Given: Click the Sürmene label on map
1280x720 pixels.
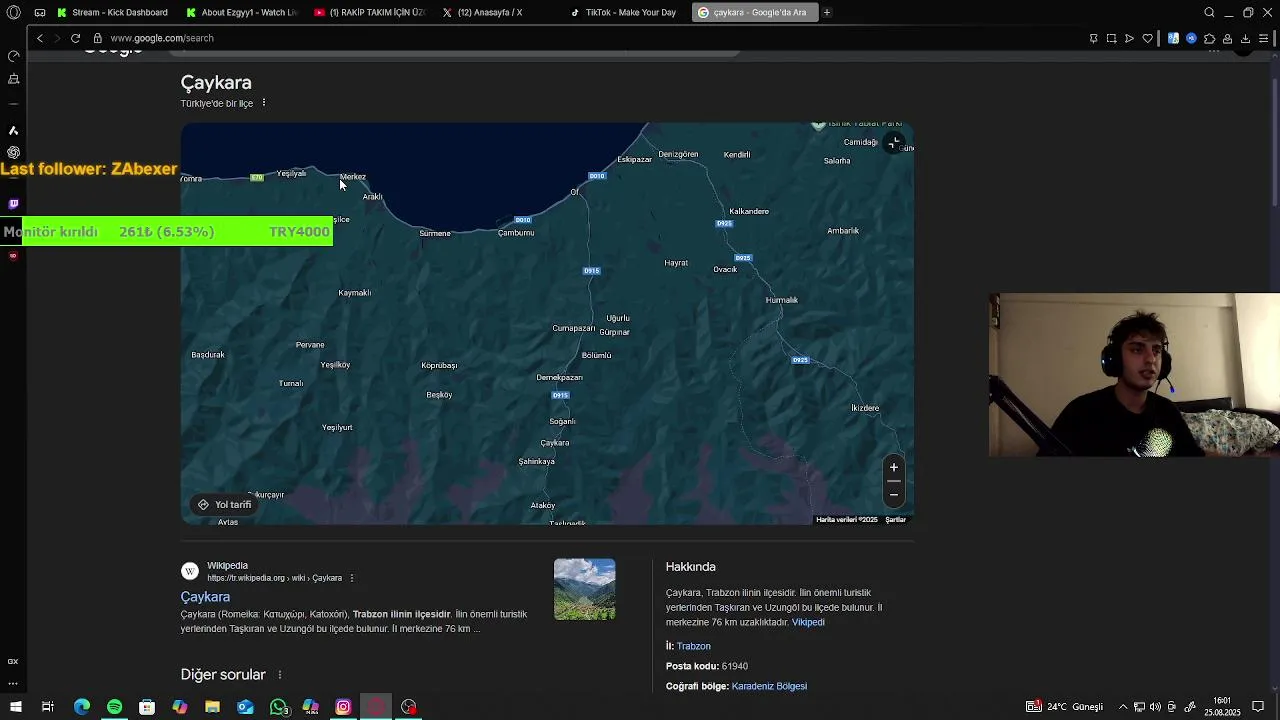Looking at the screenshot, I should click(435, 233).
